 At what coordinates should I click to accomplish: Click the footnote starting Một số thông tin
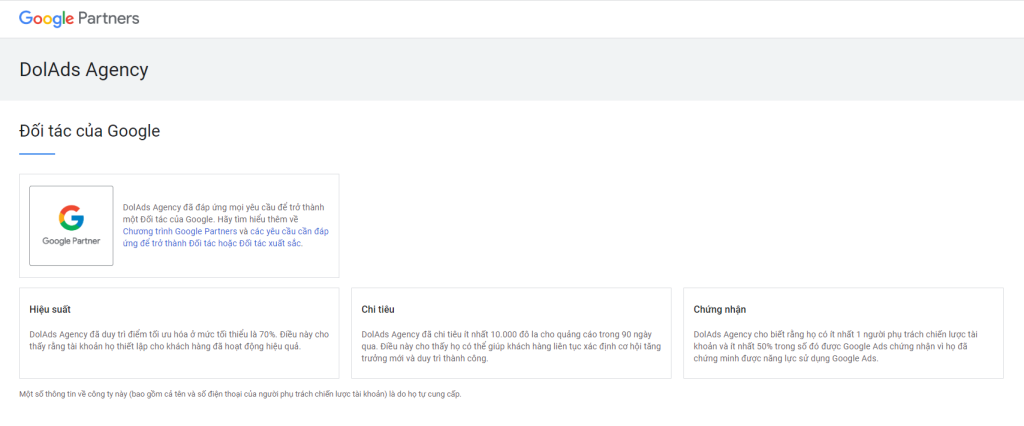coord(240,394)
